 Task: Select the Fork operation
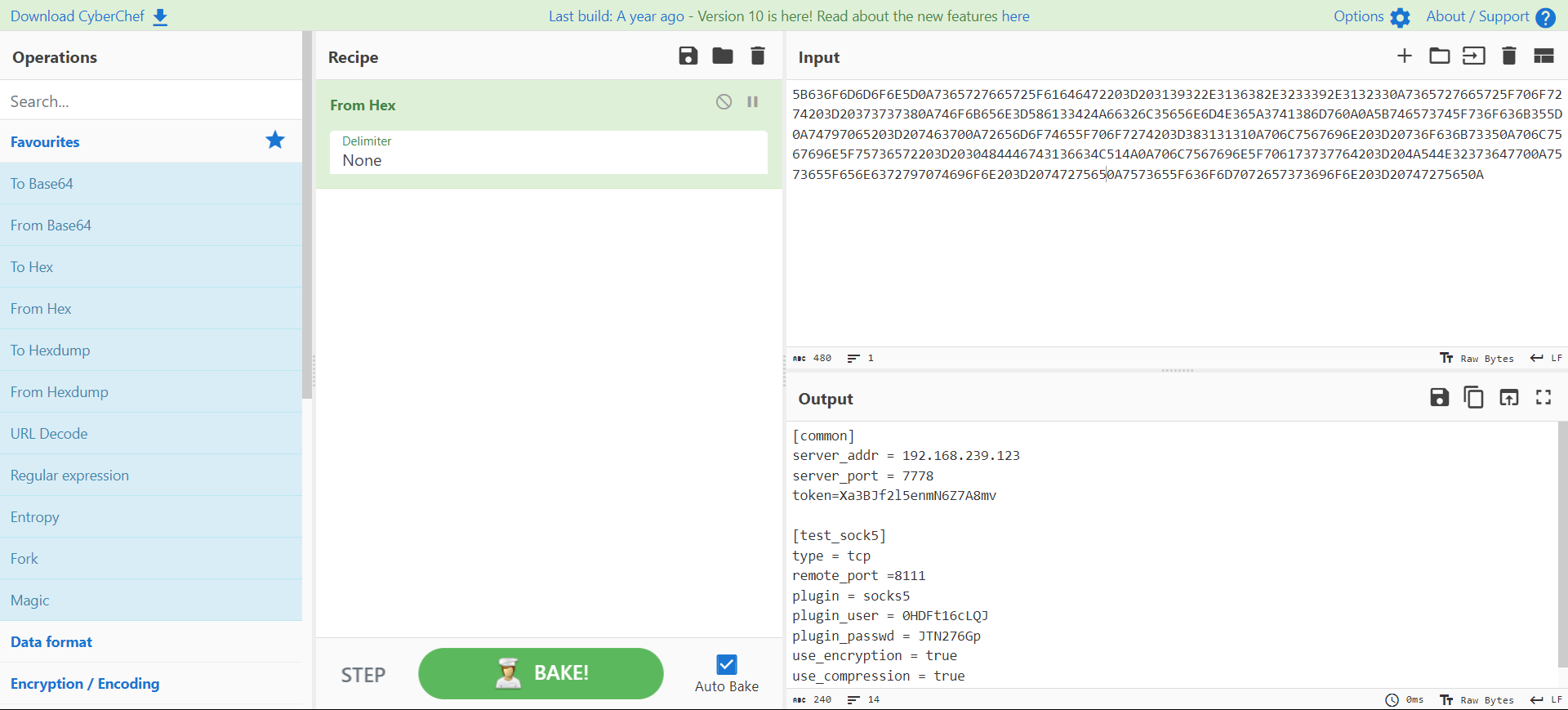pyautogui.click(x=151, y=559)
